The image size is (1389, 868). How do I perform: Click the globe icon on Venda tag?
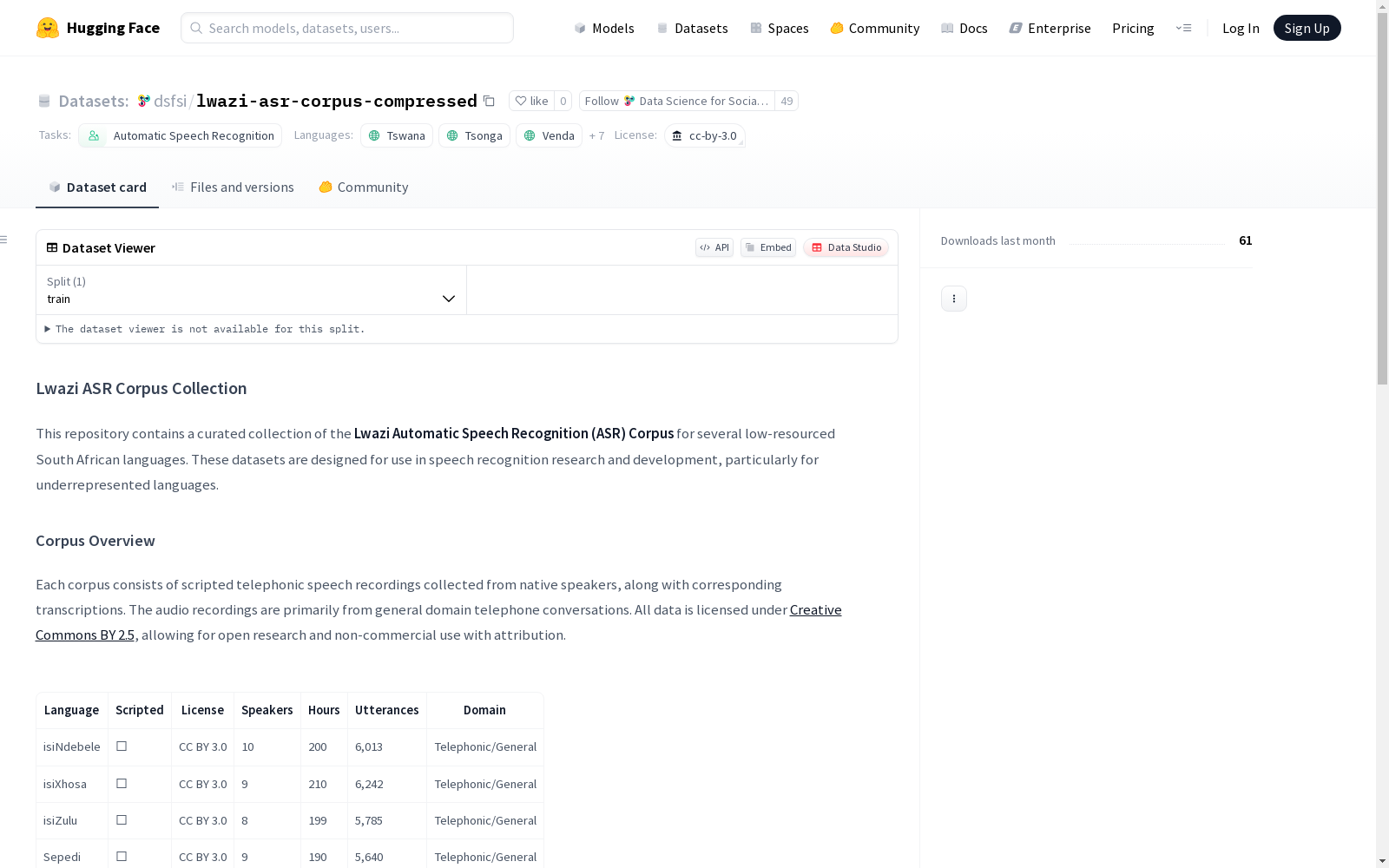pyautogui.click(x=530, y=135)
